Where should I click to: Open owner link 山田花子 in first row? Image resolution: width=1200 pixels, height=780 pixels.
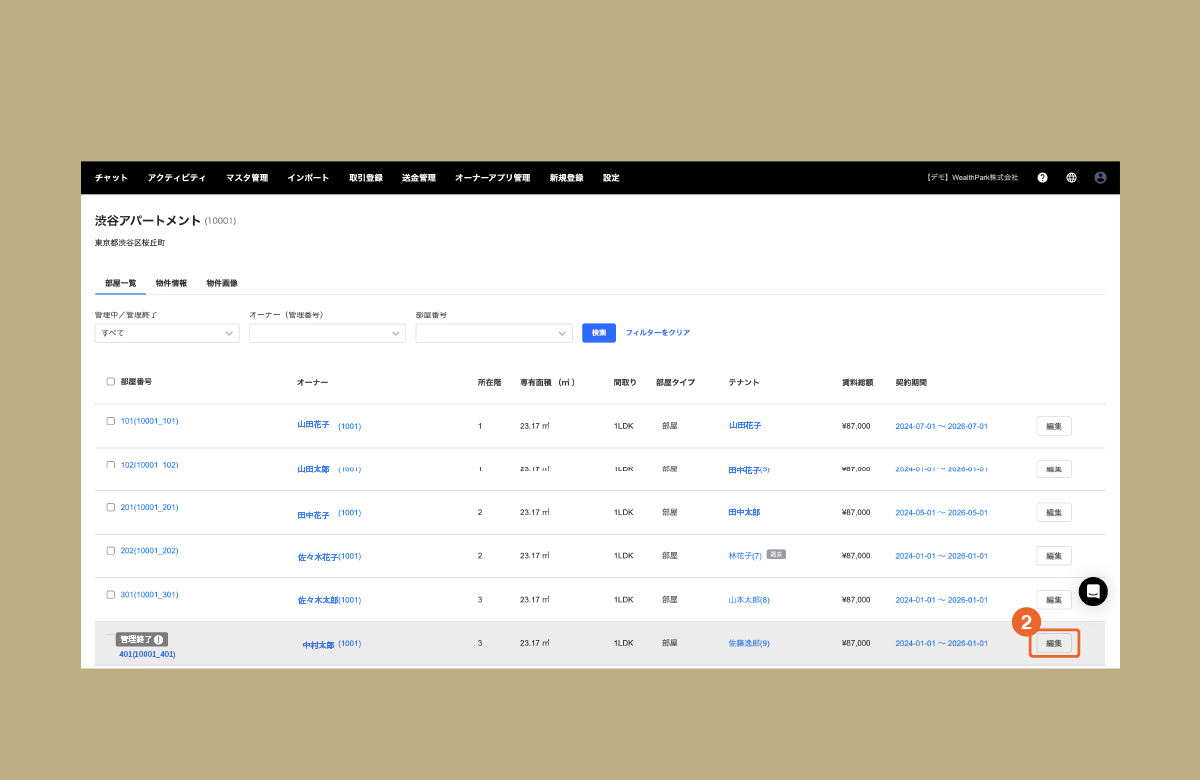[313, 425]
